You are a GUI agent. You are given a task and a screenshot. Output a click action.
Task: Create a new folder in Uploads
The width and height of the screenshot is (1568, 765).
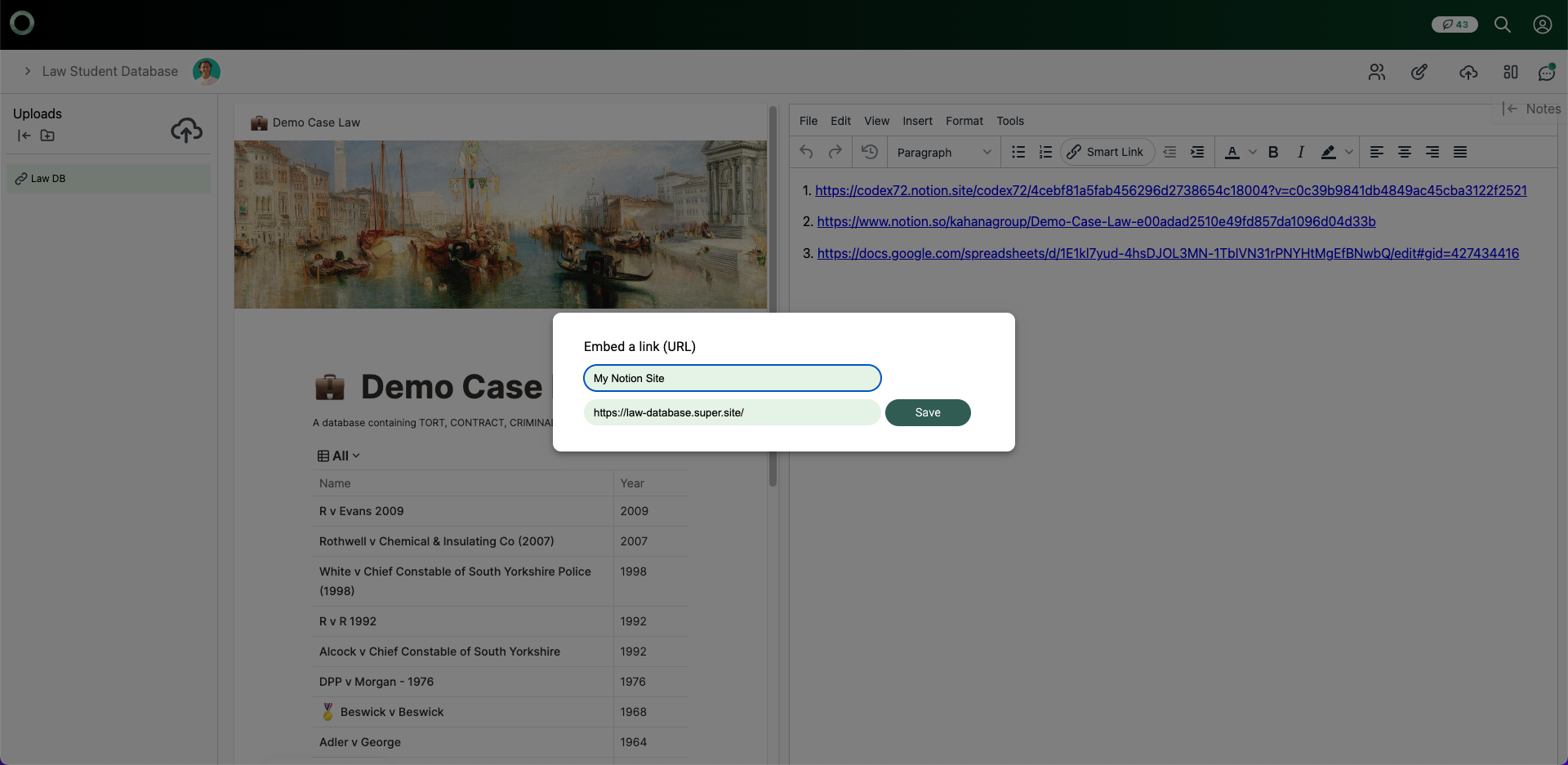click(x=47, y=136)
